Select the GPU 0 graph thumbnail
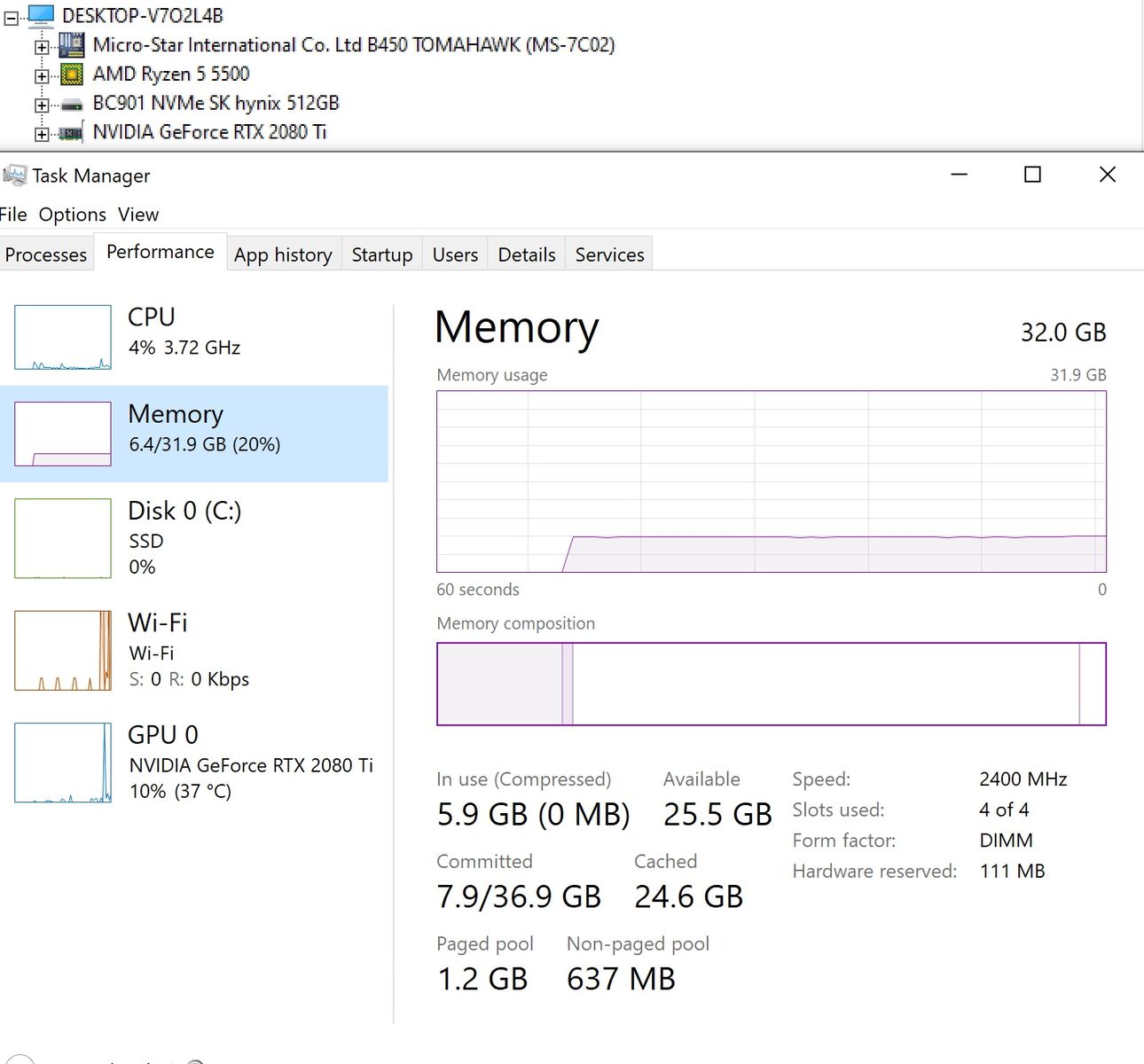1144x1064 pixels. 63,763
